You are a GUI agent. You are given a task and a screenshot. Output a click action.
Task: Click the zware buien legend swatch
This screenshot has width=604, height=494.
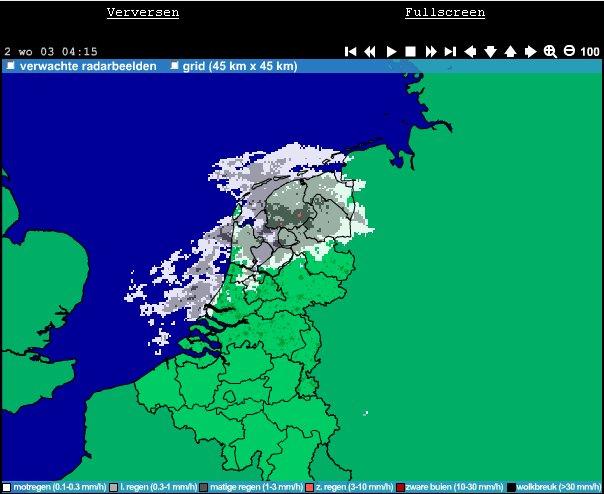tap(400, 487)
